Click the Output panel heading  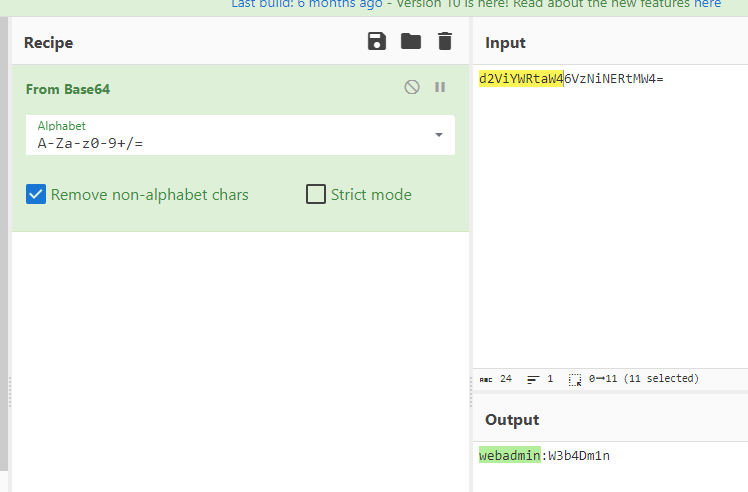(512, 419)
